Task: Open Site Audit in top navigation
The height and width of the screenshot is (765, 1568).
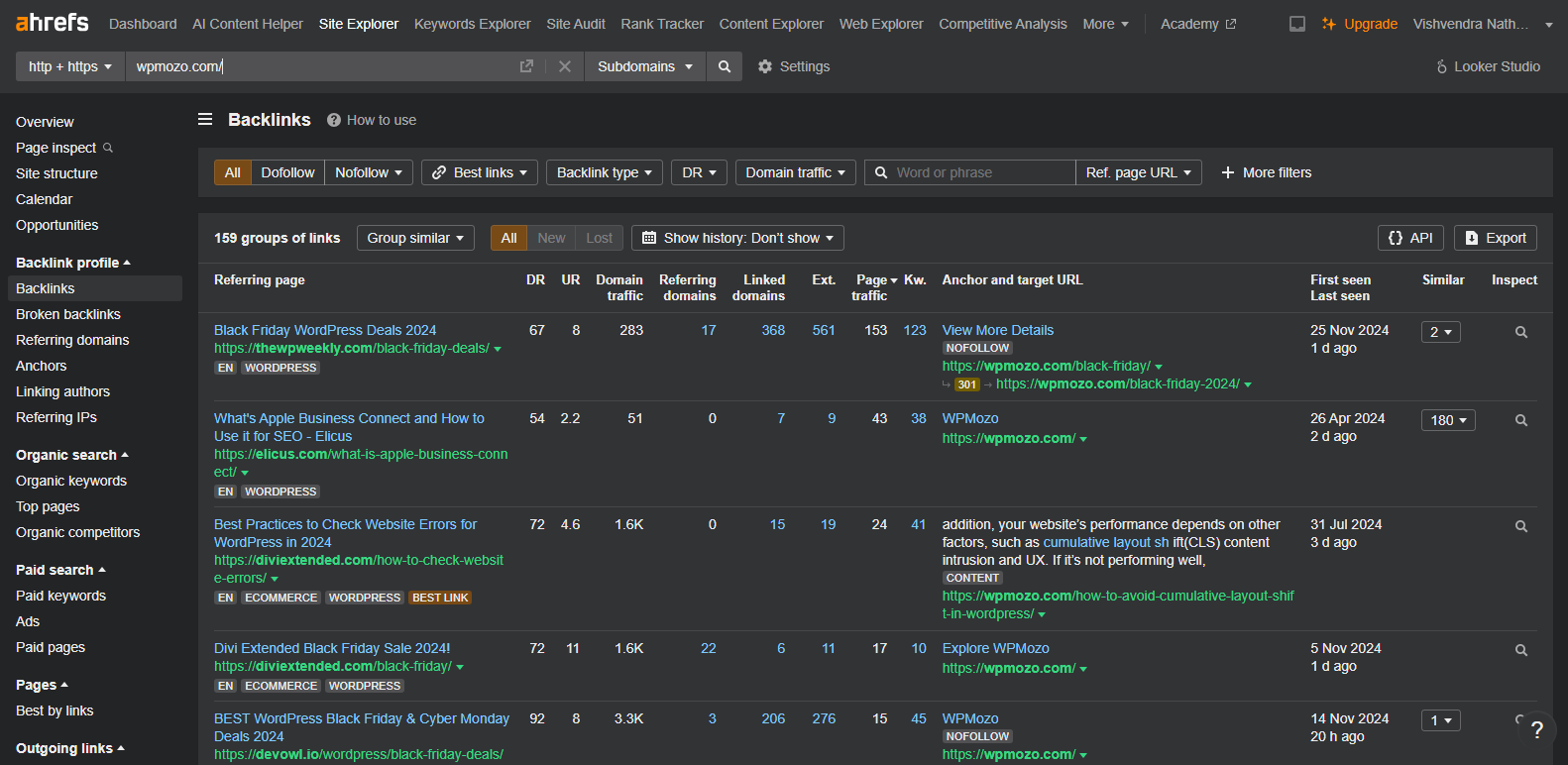Action: pyautogui.click(x=576, y=24)
